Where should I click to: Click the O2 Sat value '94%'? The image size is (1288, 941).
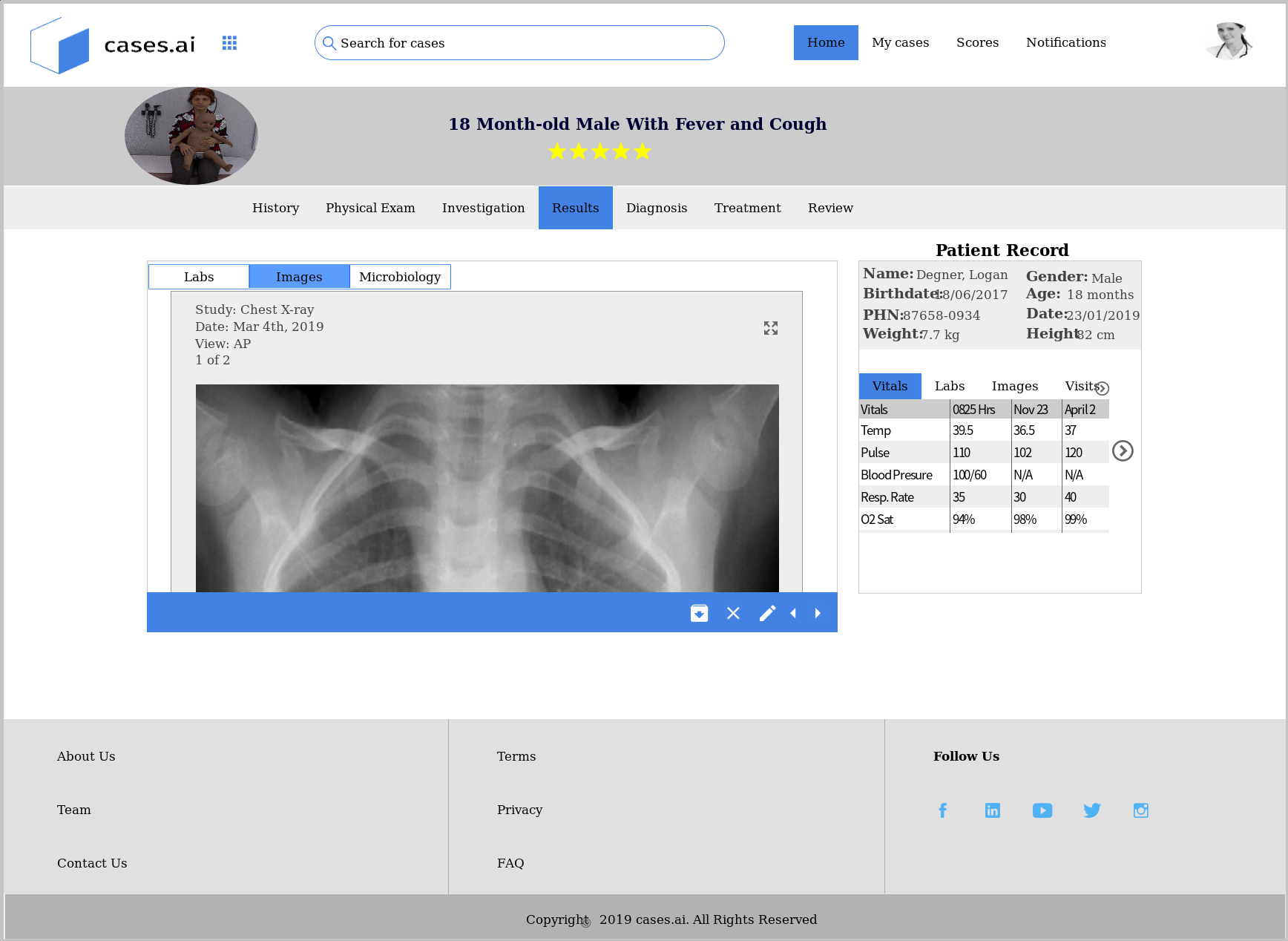point(964,519)
